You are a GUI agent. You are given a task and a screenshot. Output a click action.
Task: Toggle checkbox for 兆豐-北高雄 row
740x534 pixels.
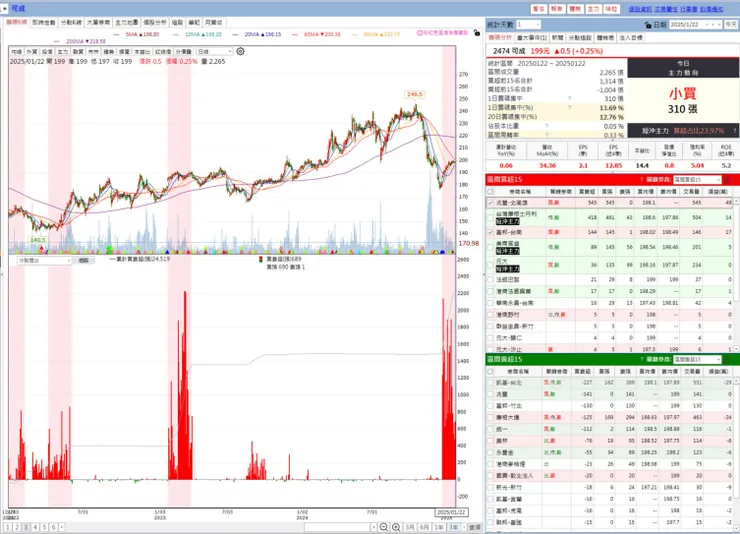pyautogui.click(x=491, y=202)
